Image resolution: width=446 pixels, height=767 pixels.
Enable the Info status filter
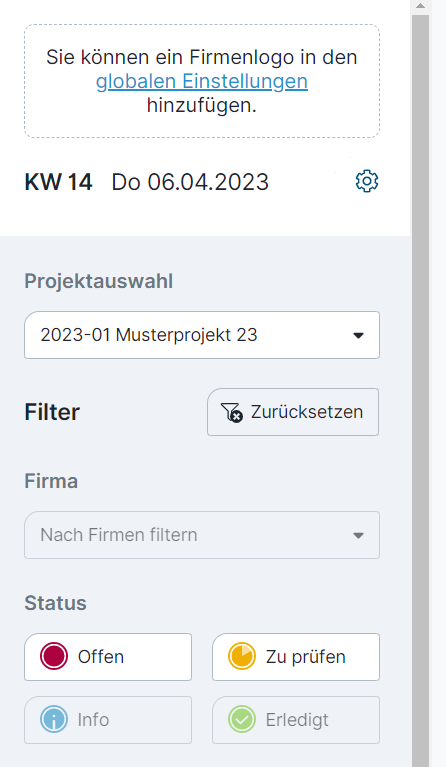(x=108, y=720)
